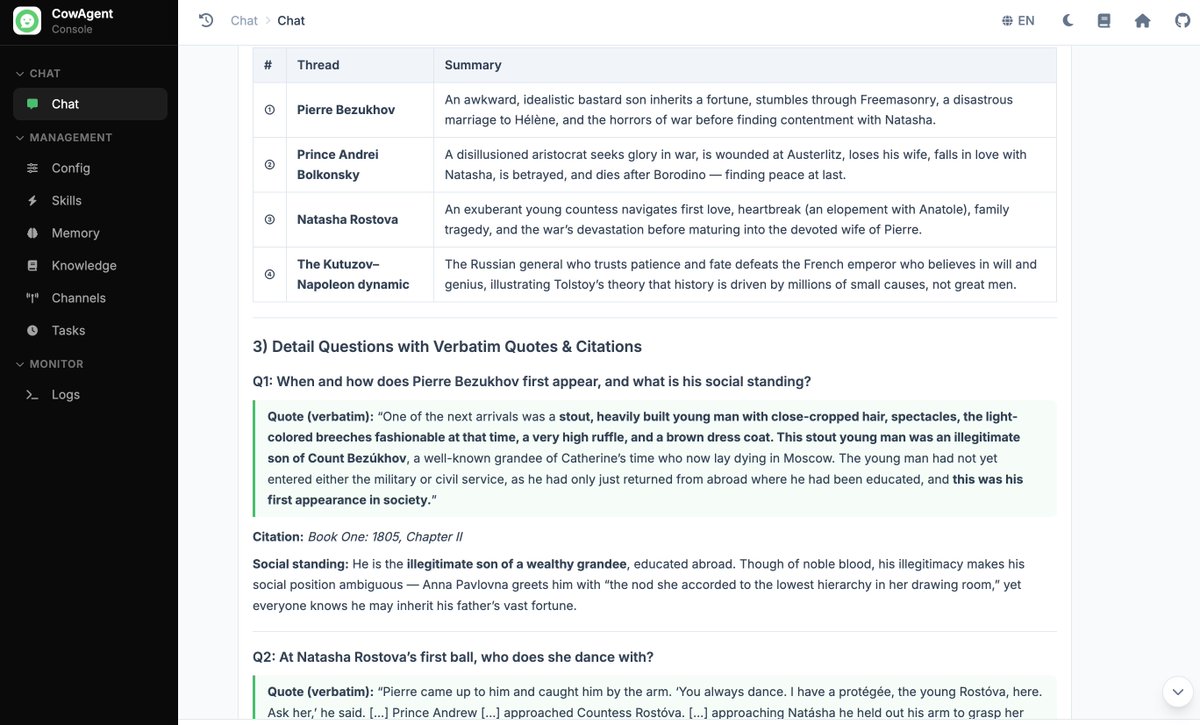Screen dimensions: 1200x725
Task: Click the Prince Andrei Bolkonsky cell
Action: (359, 165)
